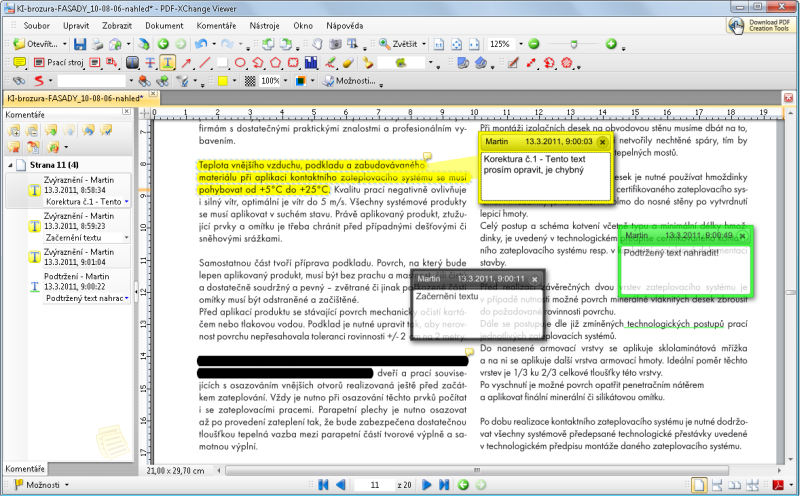
Task: Select the Sticky Note tool
Action: [x=19, y=63]
